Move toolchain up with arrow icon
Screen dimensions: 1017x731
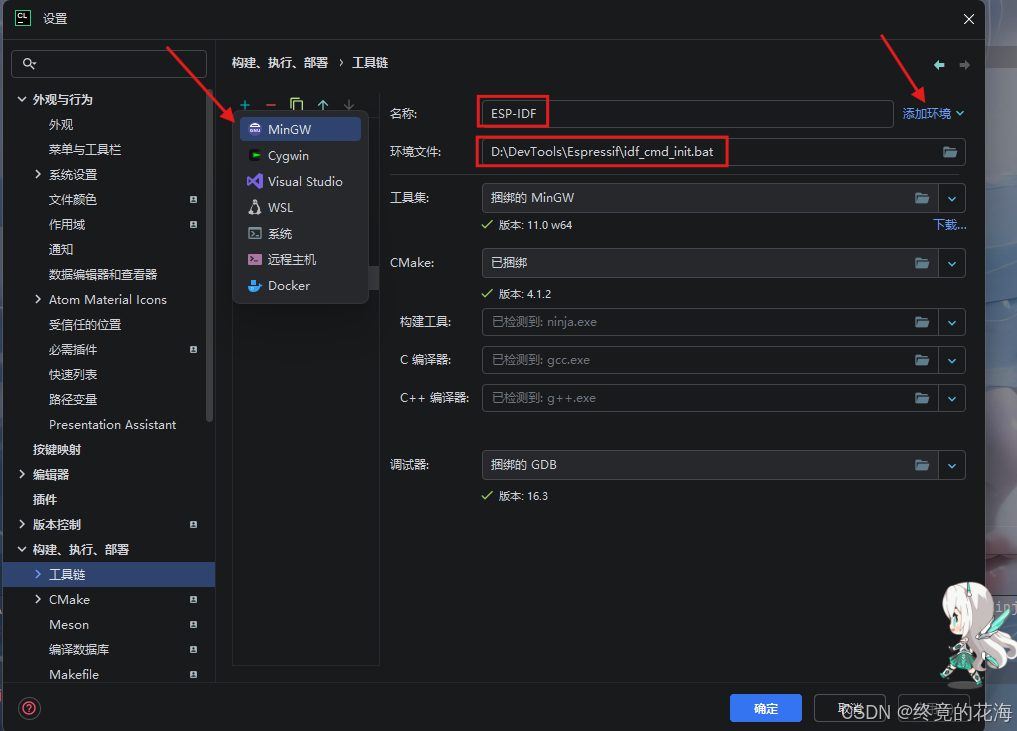pos(323,104)
